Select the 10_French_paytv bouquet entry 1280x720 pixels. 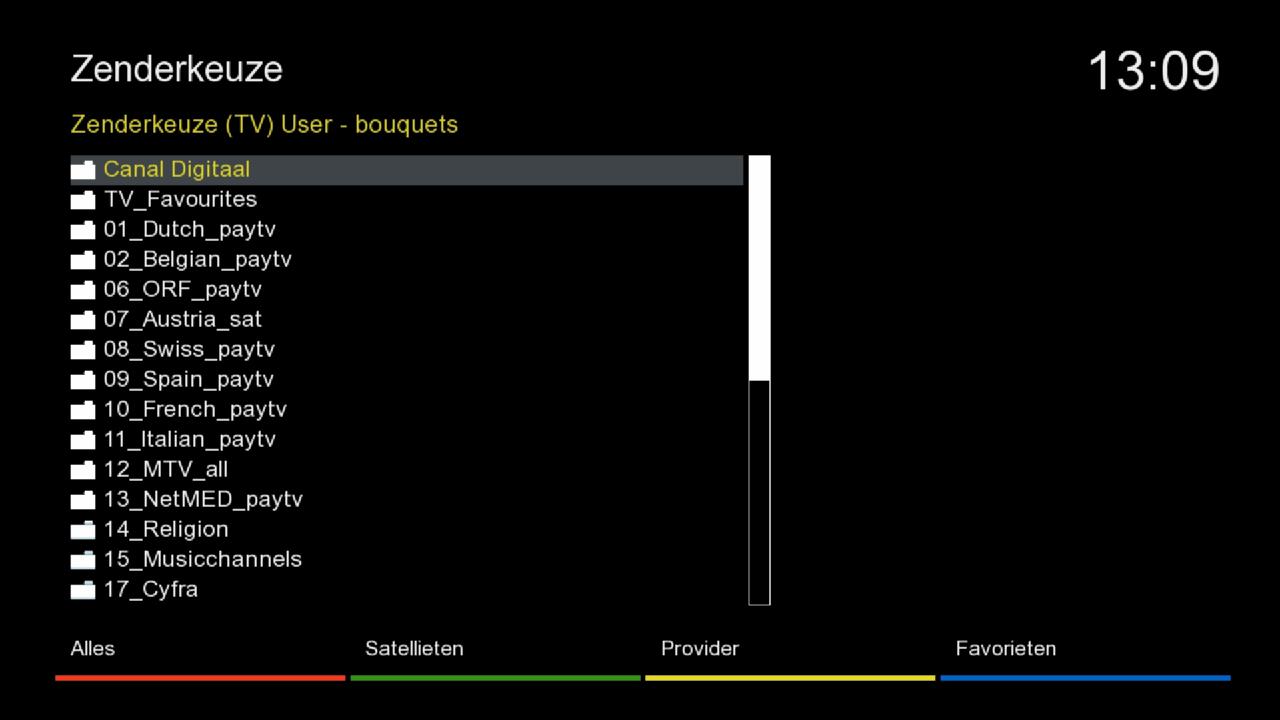[195, 410]
